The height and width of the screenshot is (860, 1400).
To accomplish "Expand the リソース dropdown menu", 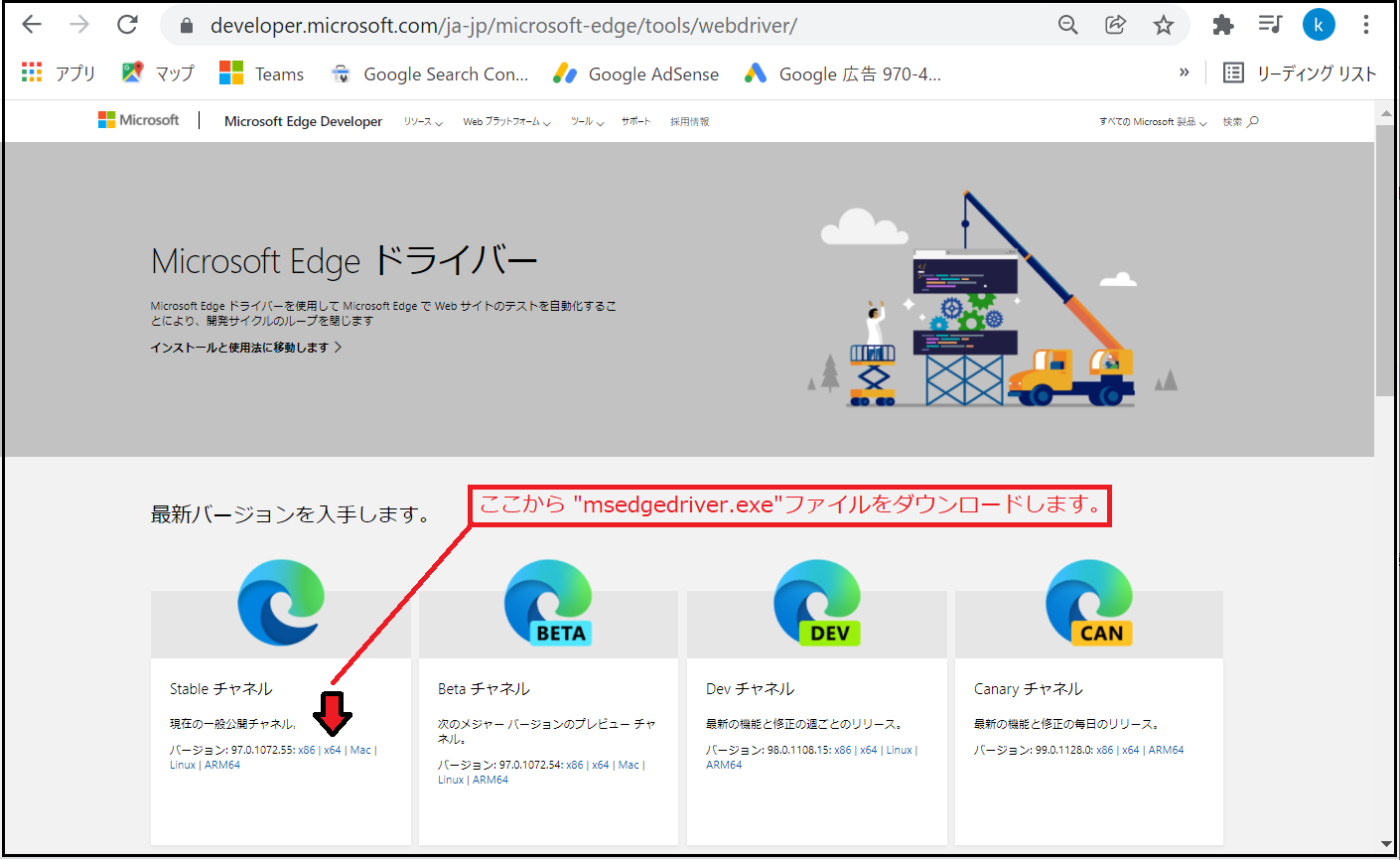I will click(x=423, y=121).
